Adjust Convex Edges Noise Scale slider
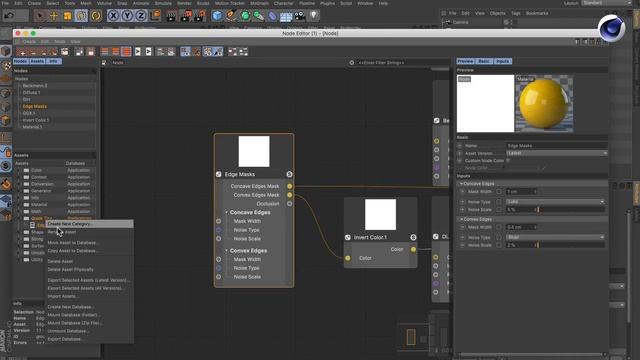This screenshot has height=360, width=640. pyautogui.click(x=571, y=245)
